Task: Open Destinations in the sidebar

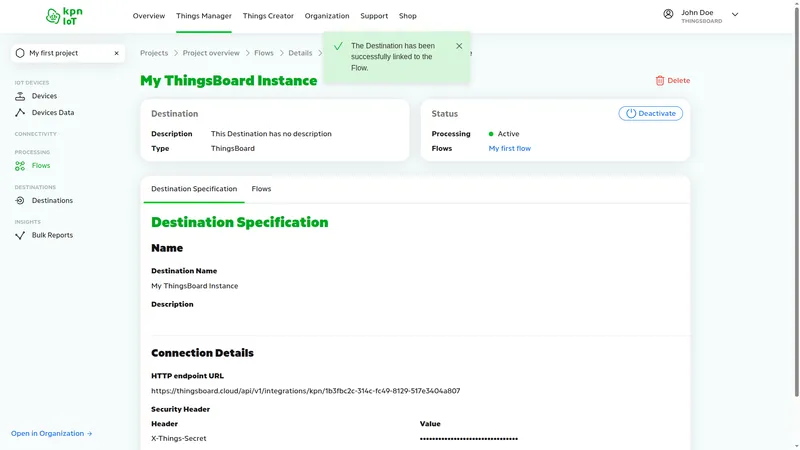Action: (52, 201)
